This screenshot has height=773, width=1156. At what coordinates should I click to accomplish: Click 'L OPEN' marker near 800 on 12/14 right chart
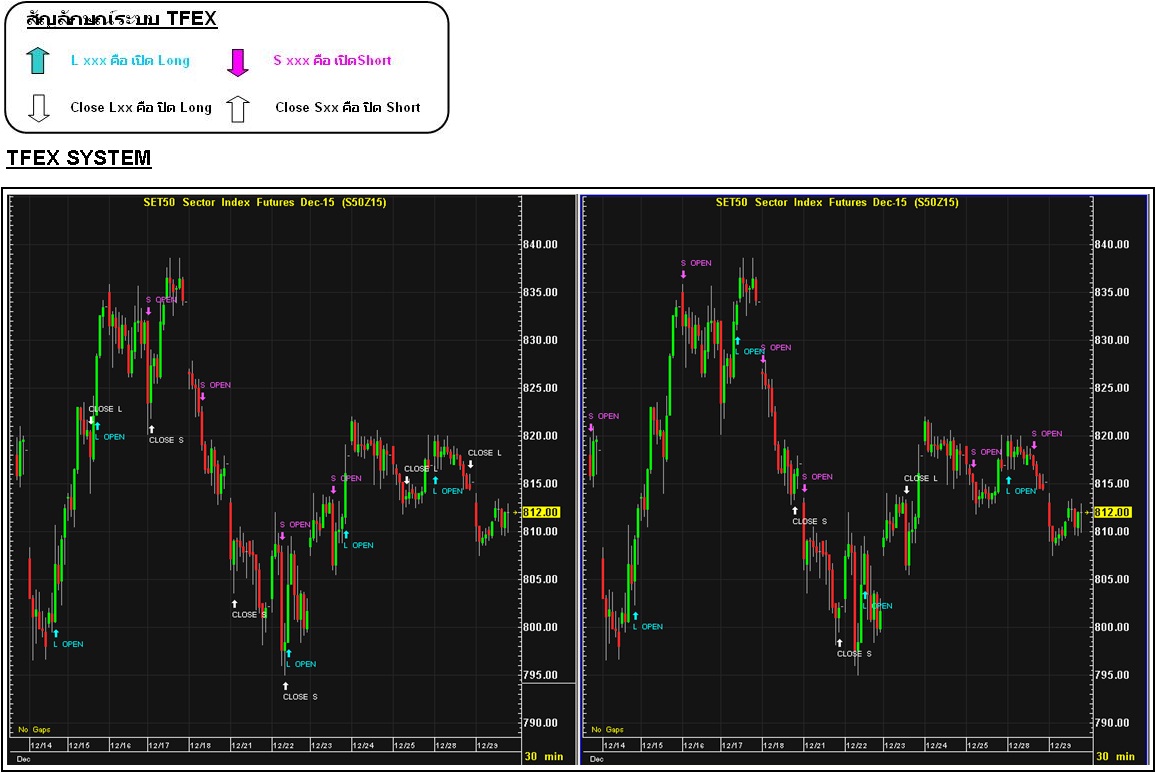pos(648,626)
